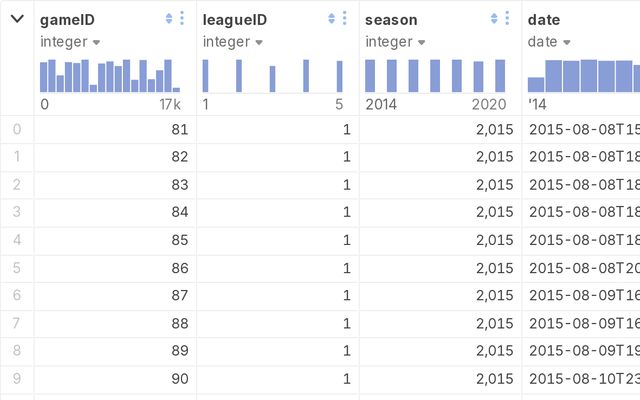
Task: Click the date column header name
Action: [x=544, y=19]
